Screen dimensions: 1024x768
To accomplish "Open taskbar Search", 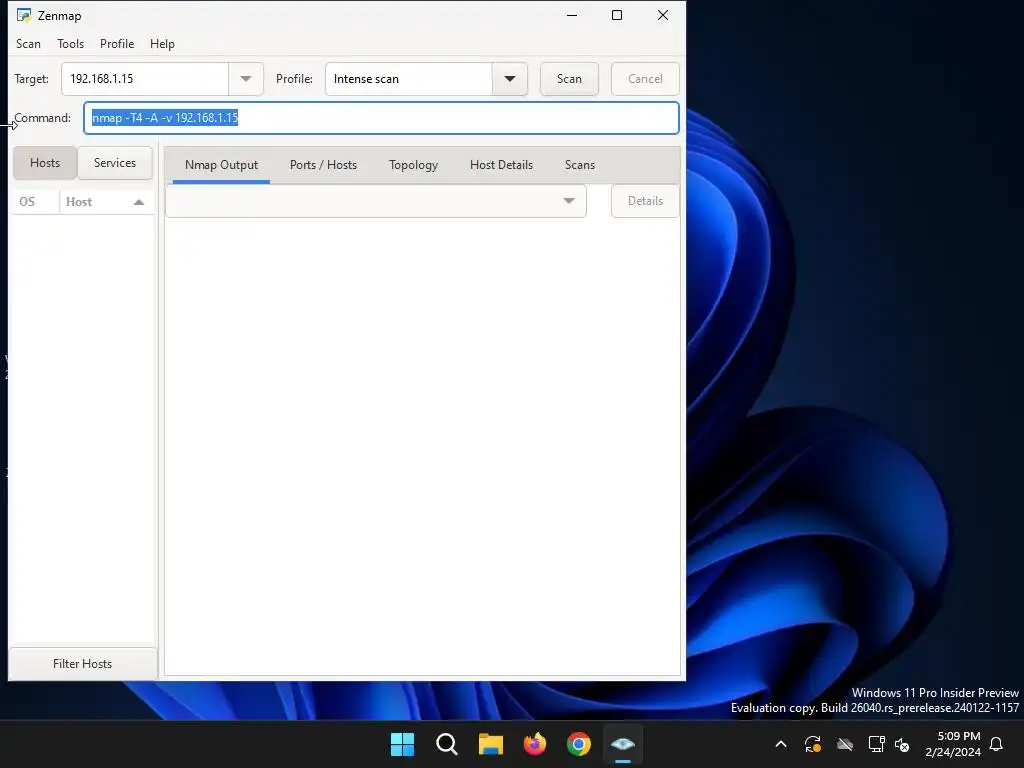I will tap(447, 744).
